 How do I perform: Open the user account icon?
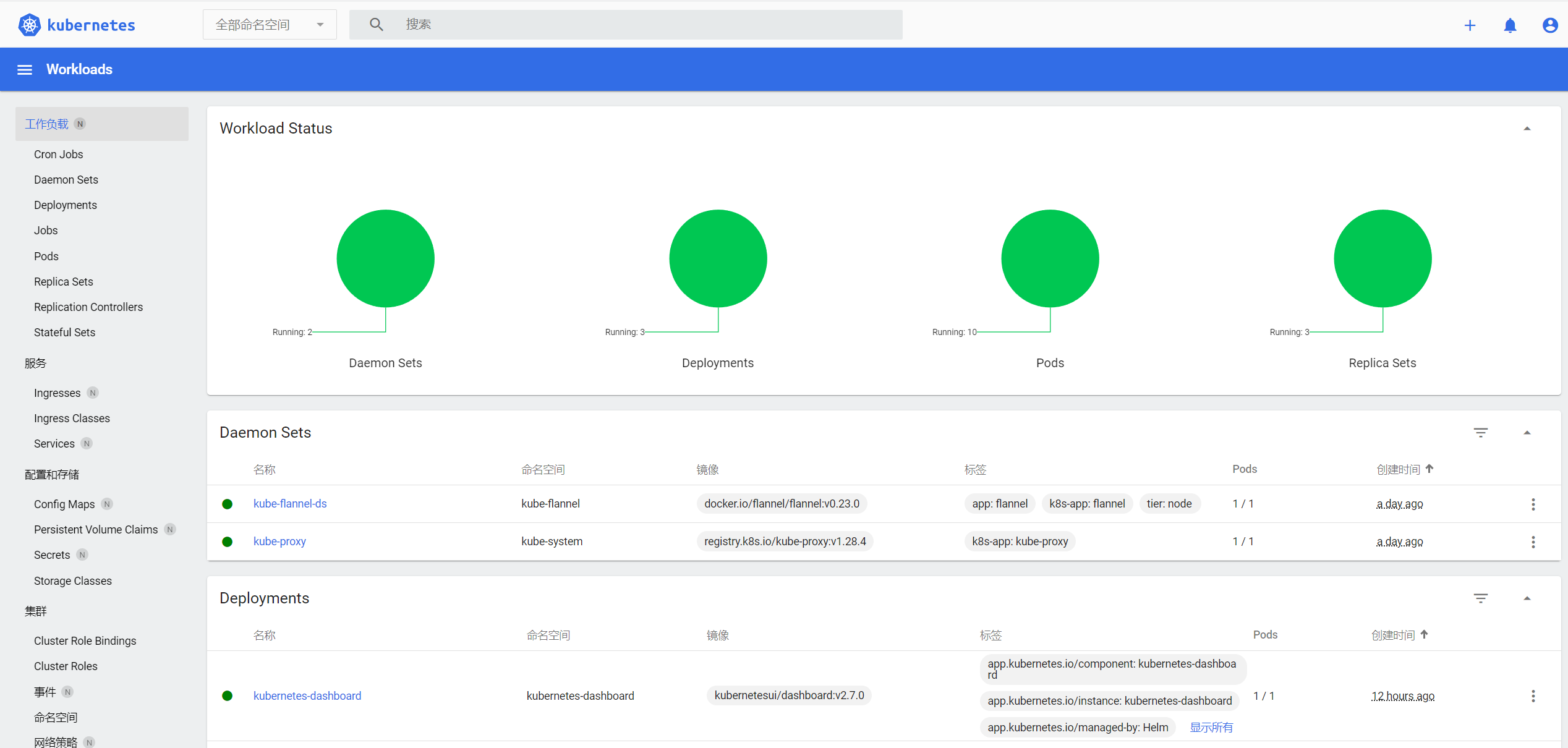(1549, 25)
